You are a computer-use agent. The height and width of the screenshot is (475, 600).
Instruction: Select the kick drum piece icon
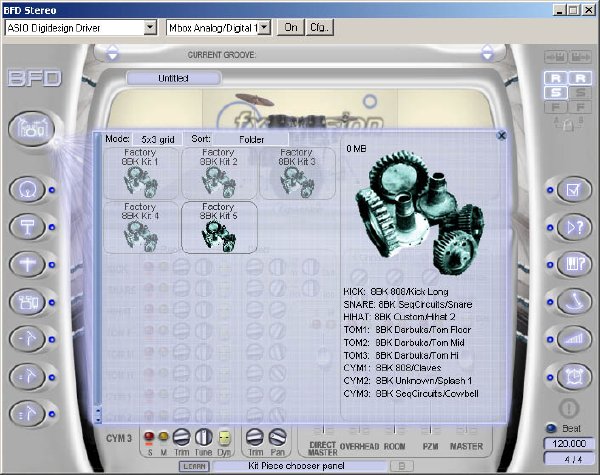point(28,189)
